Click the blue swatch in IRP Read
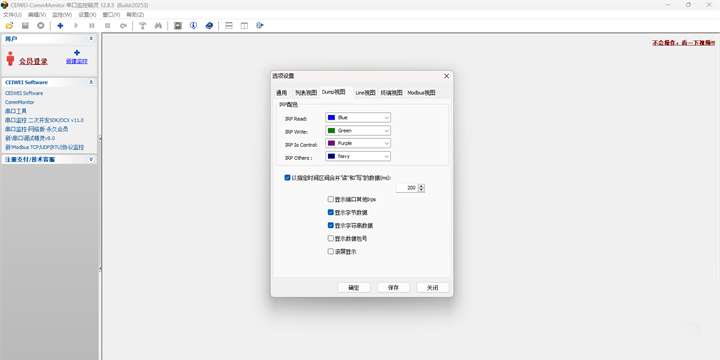 [331, 118]
